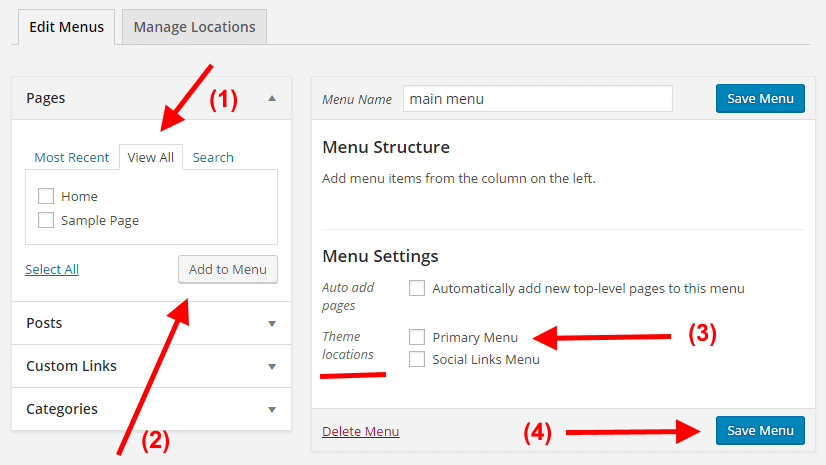The height and width of the screenshot is (465, 826).
Task: Enable automatically add new top-level pages
Action: 417,288
